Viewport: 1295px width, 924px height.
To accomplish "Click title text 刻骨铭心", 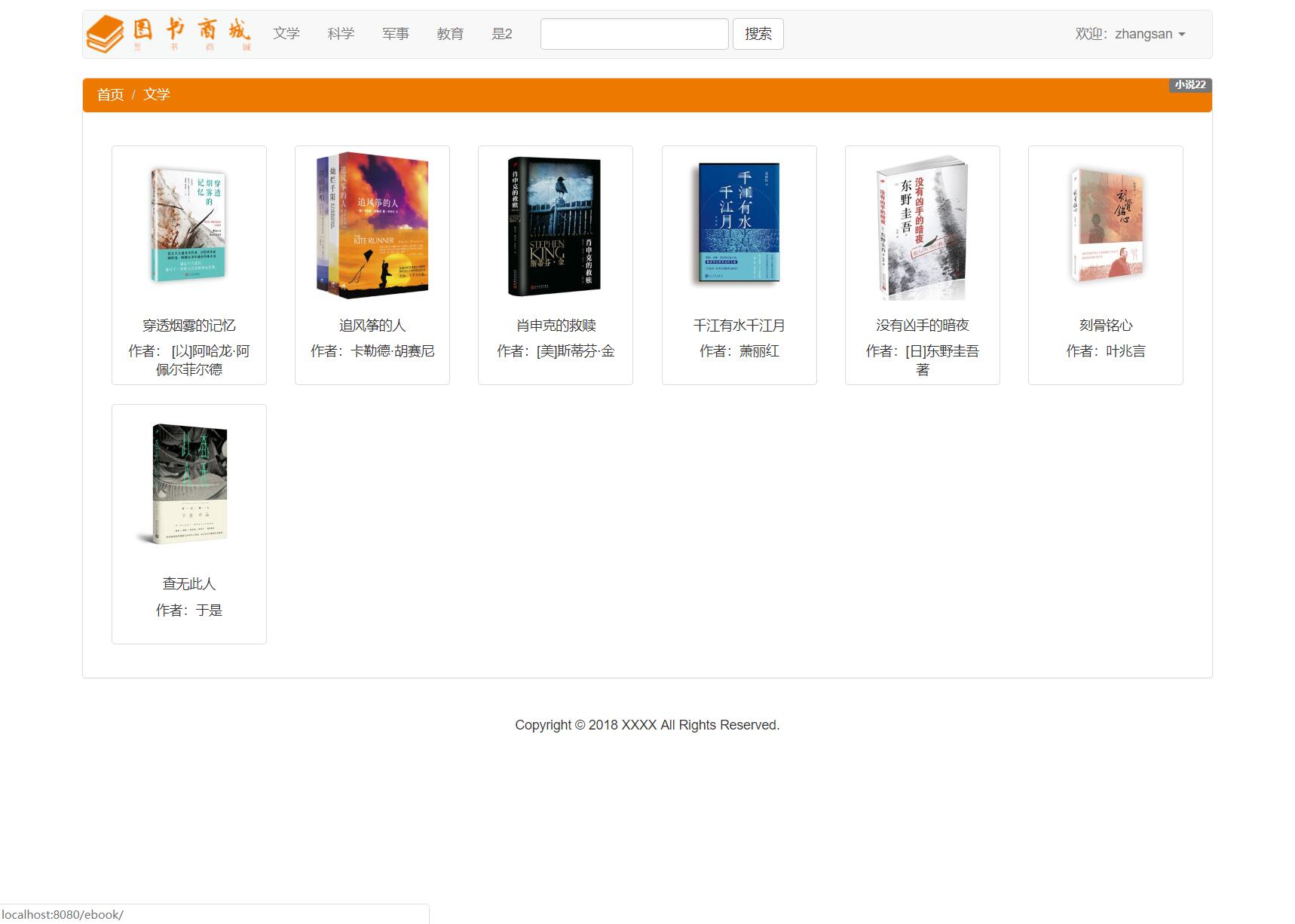I will click(1106, 326).
